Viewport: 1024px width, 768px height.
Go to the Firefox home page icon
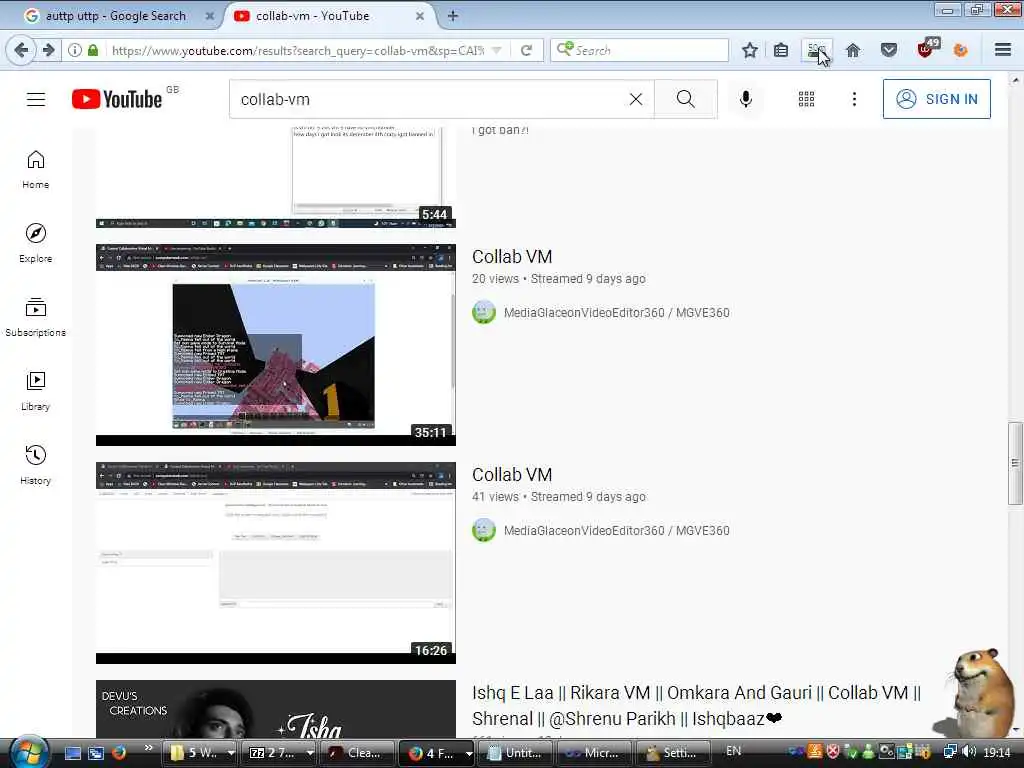tap(853, 50)
